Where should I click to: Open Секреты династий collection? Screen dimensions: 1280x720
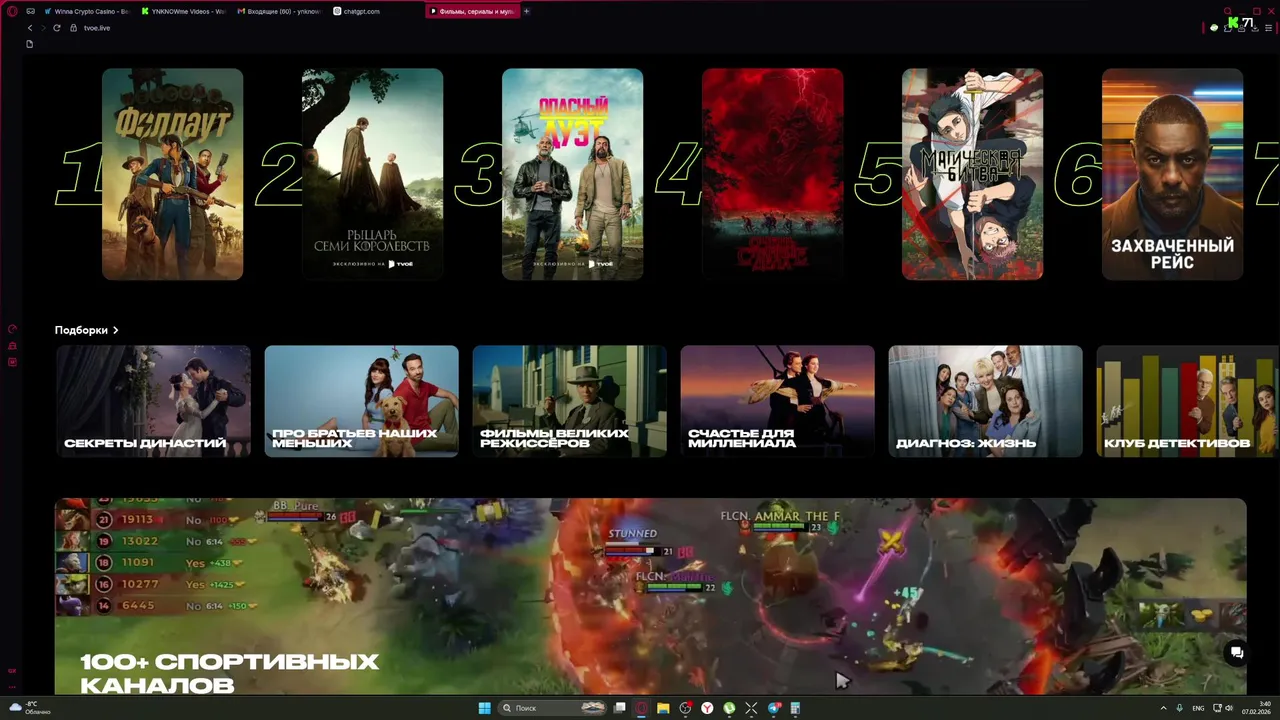click(x=153, y=401)
